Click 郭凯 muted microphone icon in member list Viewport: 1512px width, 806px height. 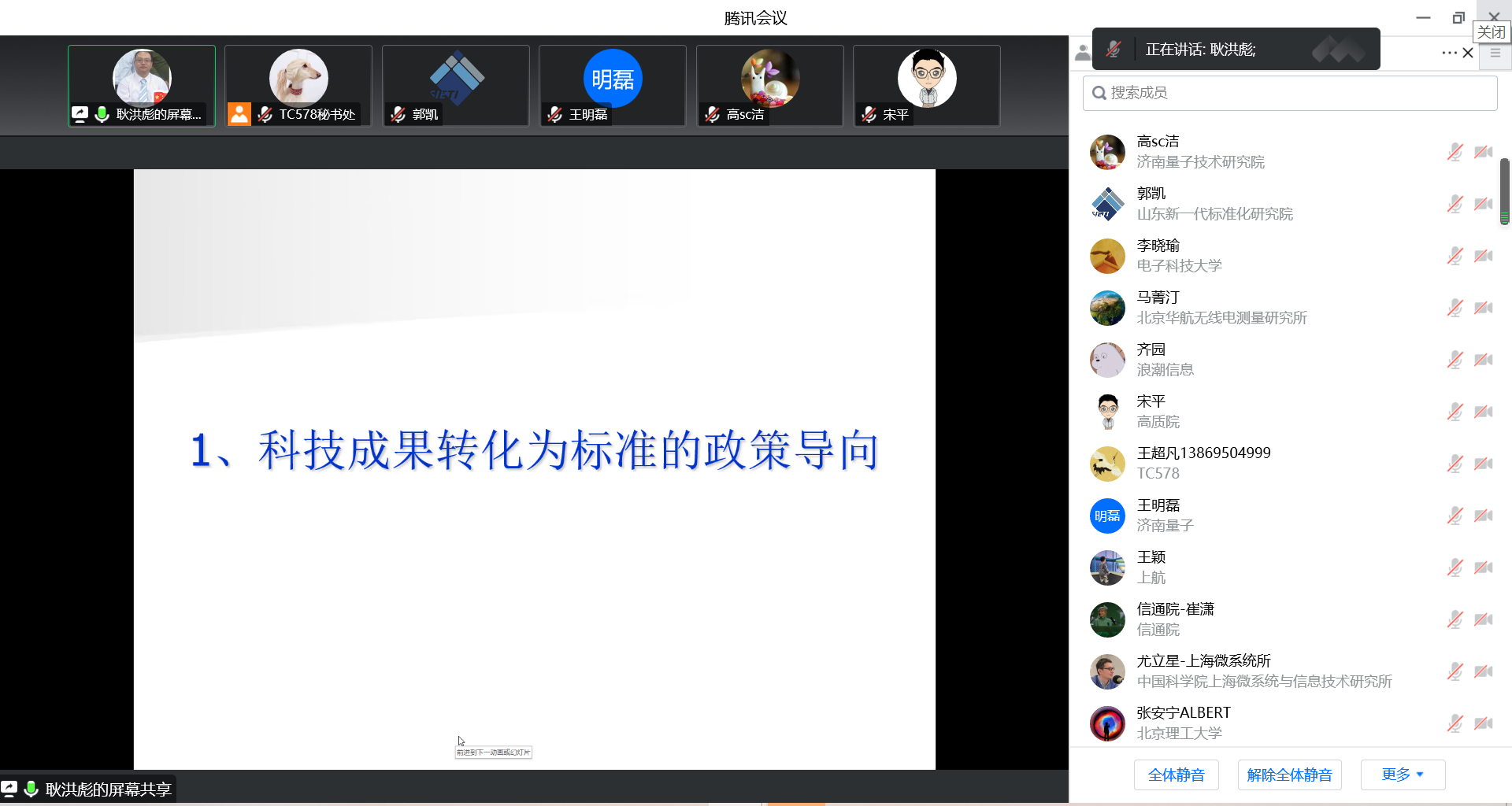click(1455, 204)
